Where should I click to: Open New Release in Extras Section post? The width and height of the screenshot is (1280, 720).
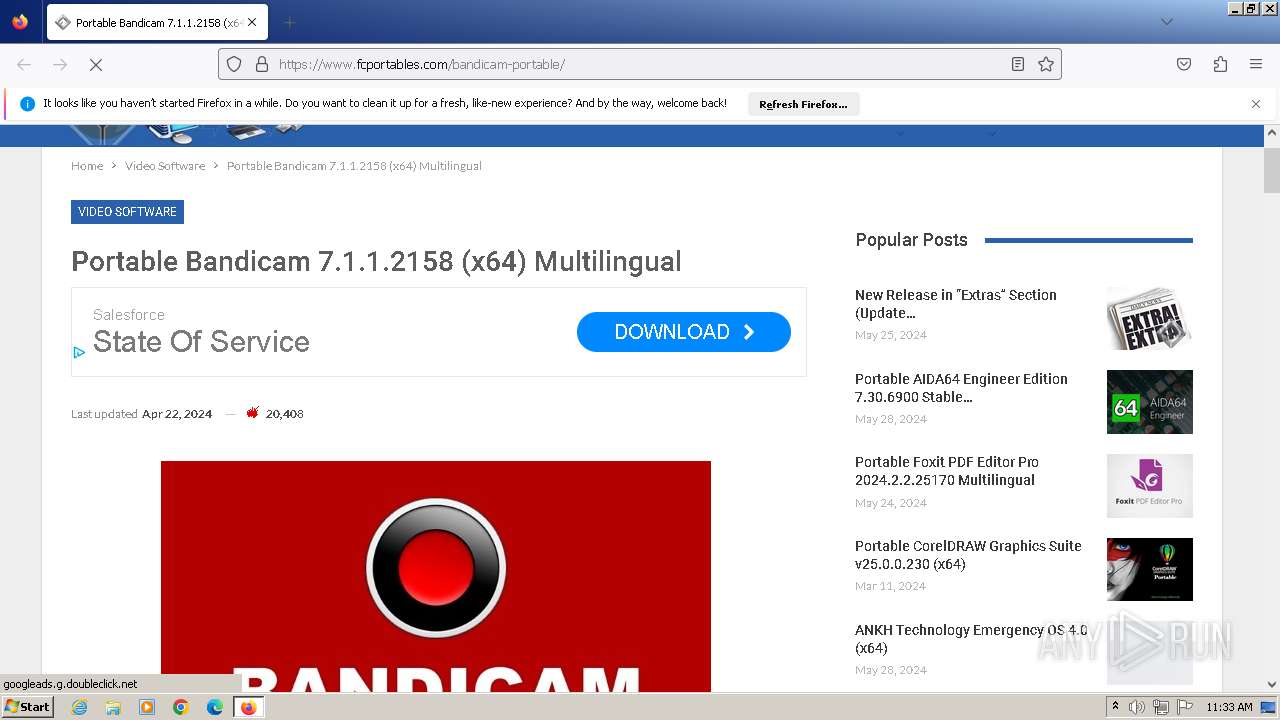click(x=956, y=304)
